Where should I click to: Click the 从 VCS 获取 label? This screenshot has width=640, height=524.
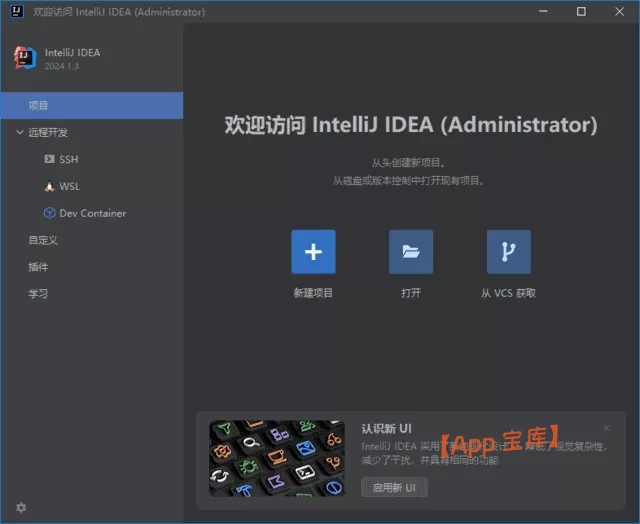click(509, 293)
